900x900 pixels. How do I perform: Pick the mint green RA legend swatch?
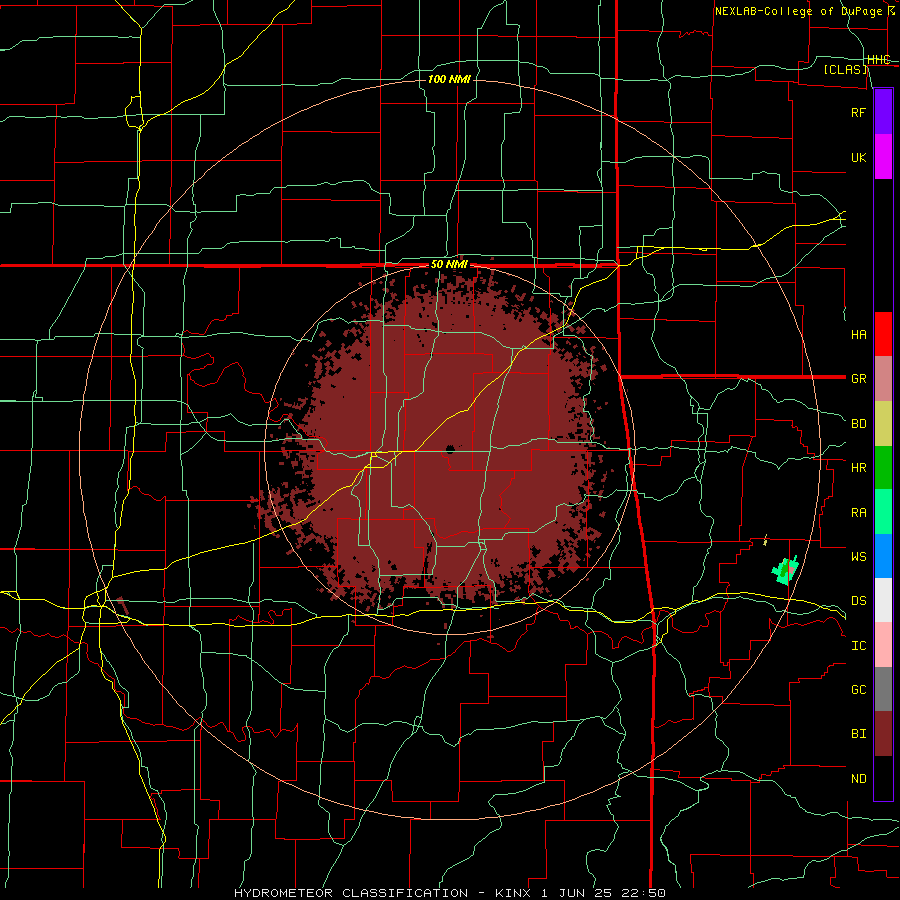883,511
